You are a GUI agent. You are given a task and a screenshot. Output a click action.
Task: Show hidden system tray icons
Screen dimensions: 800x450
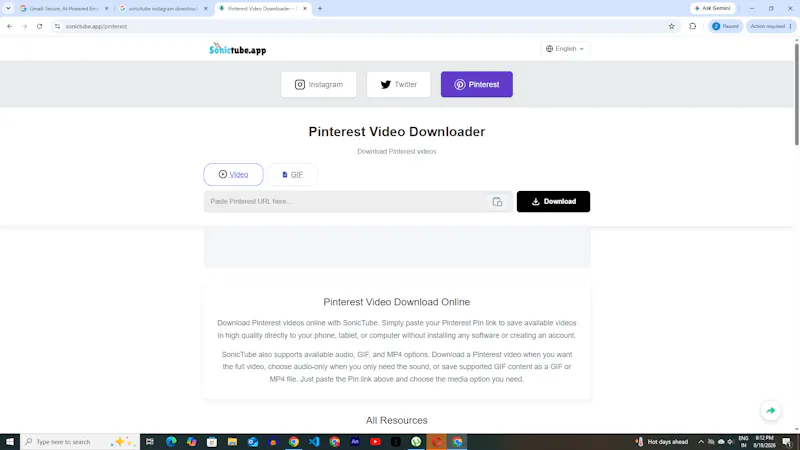click(701, 442)
